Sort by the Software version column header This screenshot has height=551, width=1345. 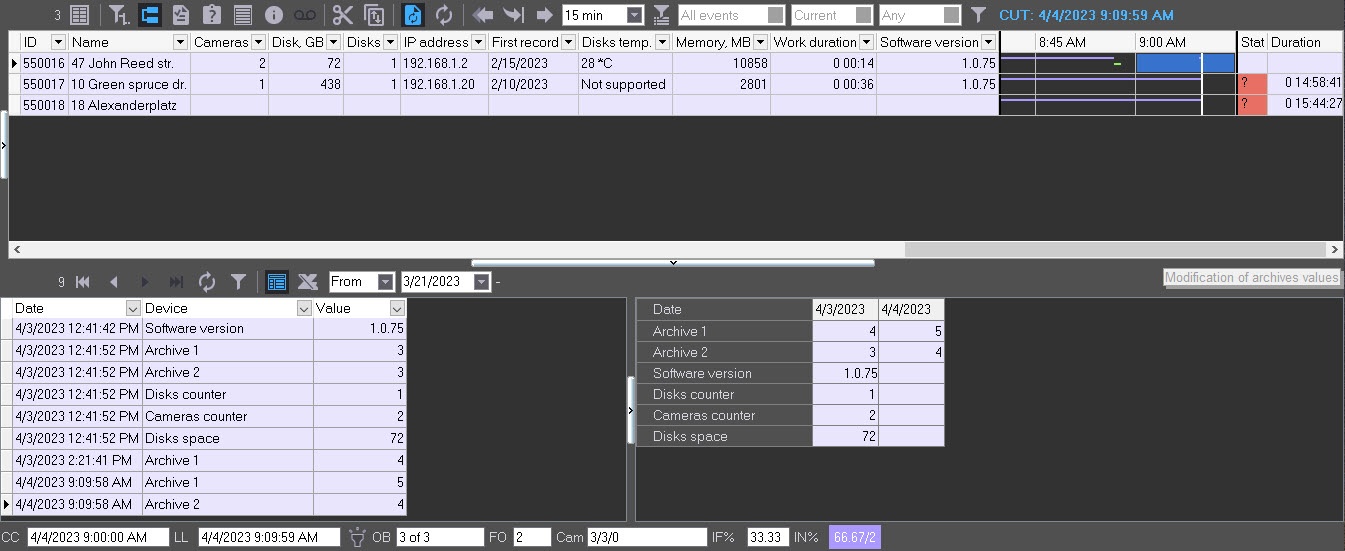tap(929, 42)
